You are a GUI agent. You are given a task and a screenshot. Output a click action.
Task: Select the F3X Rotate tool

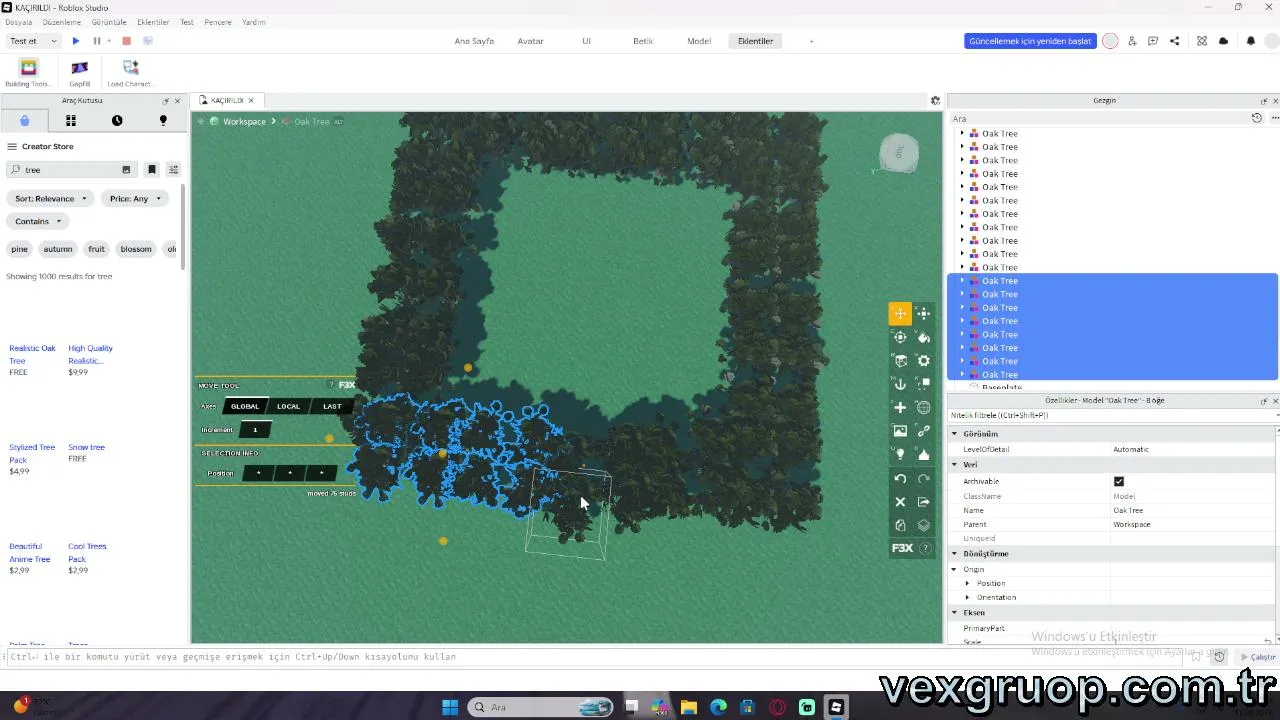[900, 338]
